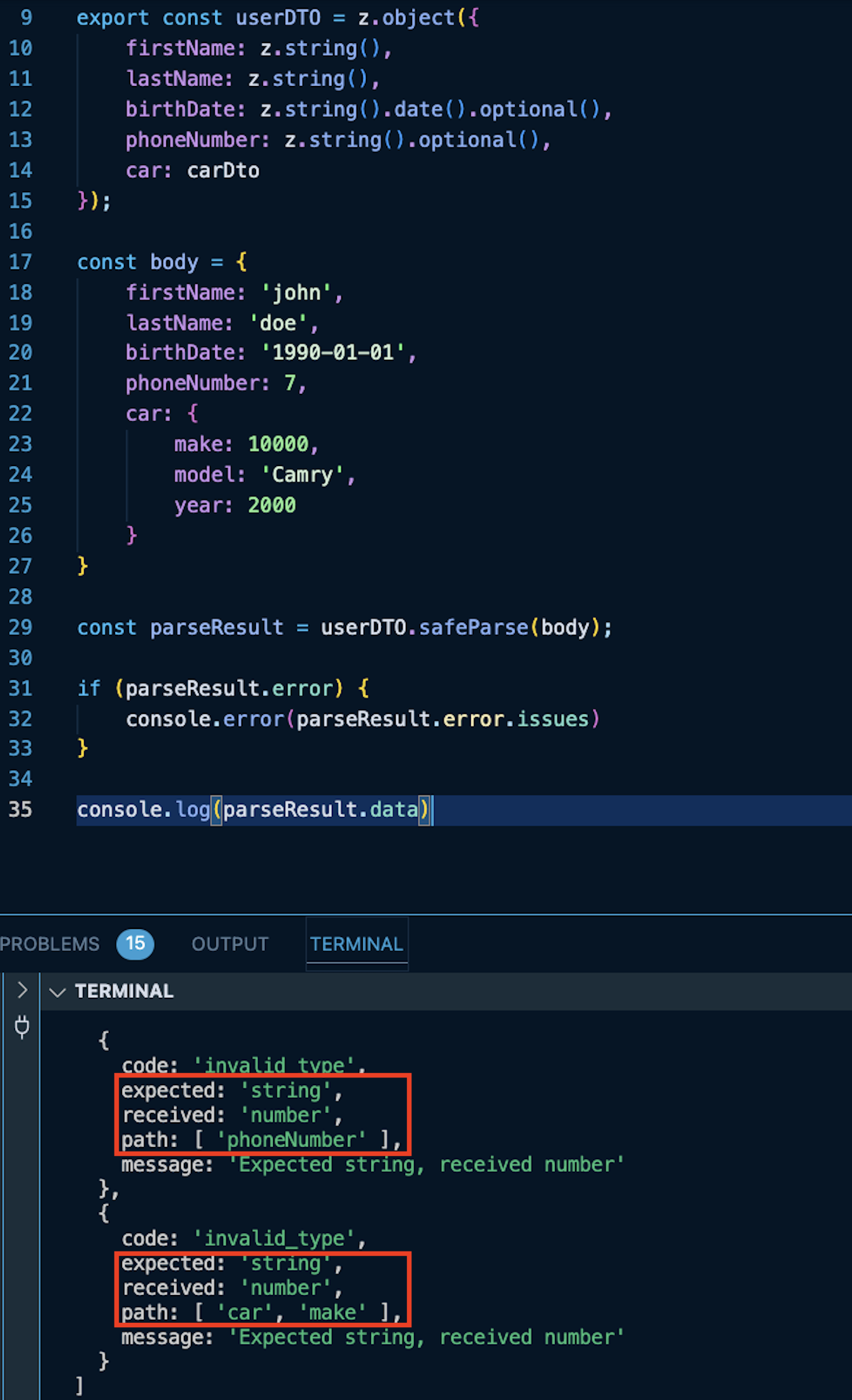Click line number 35 in gutter
Image resolution: width=852 pixels, height=1400 pixels.
click(x=20, y=809)
